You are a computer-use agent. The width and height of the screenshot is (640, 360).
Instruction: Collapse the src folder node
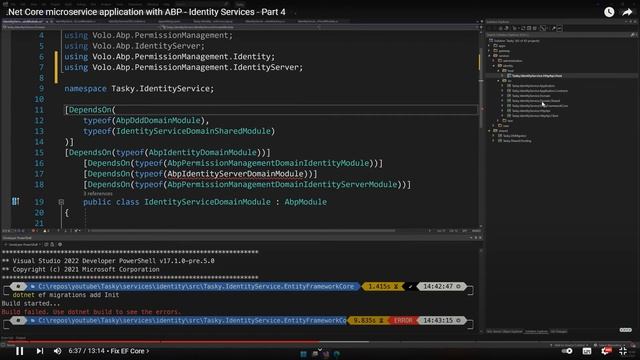pos(498,81)
